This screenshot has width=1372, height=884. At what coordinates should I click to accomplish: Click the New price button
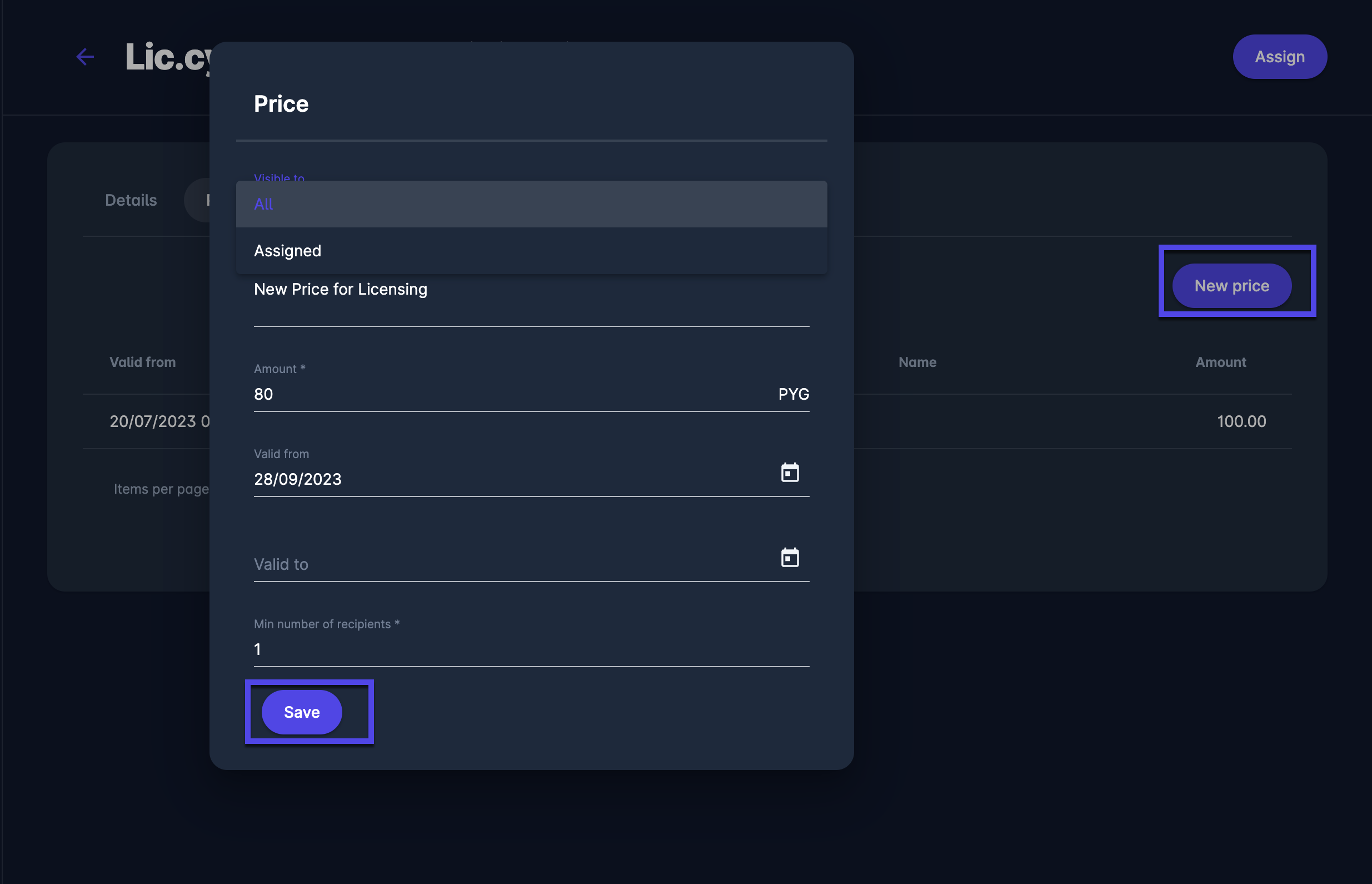click(x=1231, y=286)
